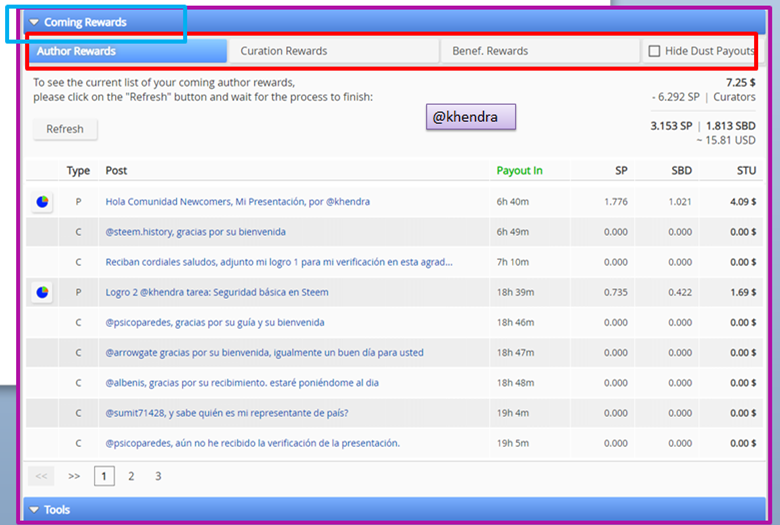Open comment Reciban cordiales saludos

pos(279,262)
